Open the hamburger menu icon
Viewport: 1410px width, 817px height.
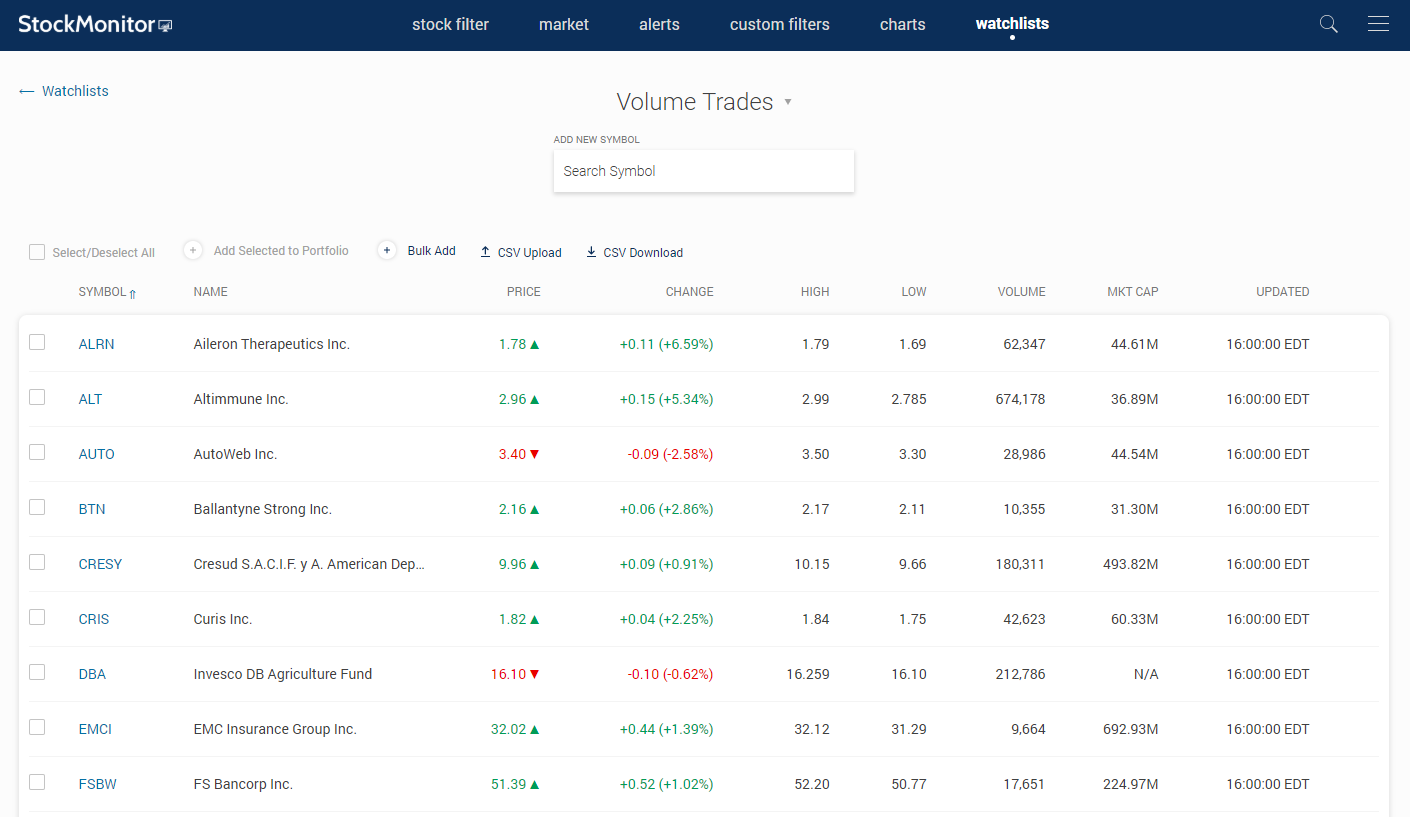click(1378, 23)
